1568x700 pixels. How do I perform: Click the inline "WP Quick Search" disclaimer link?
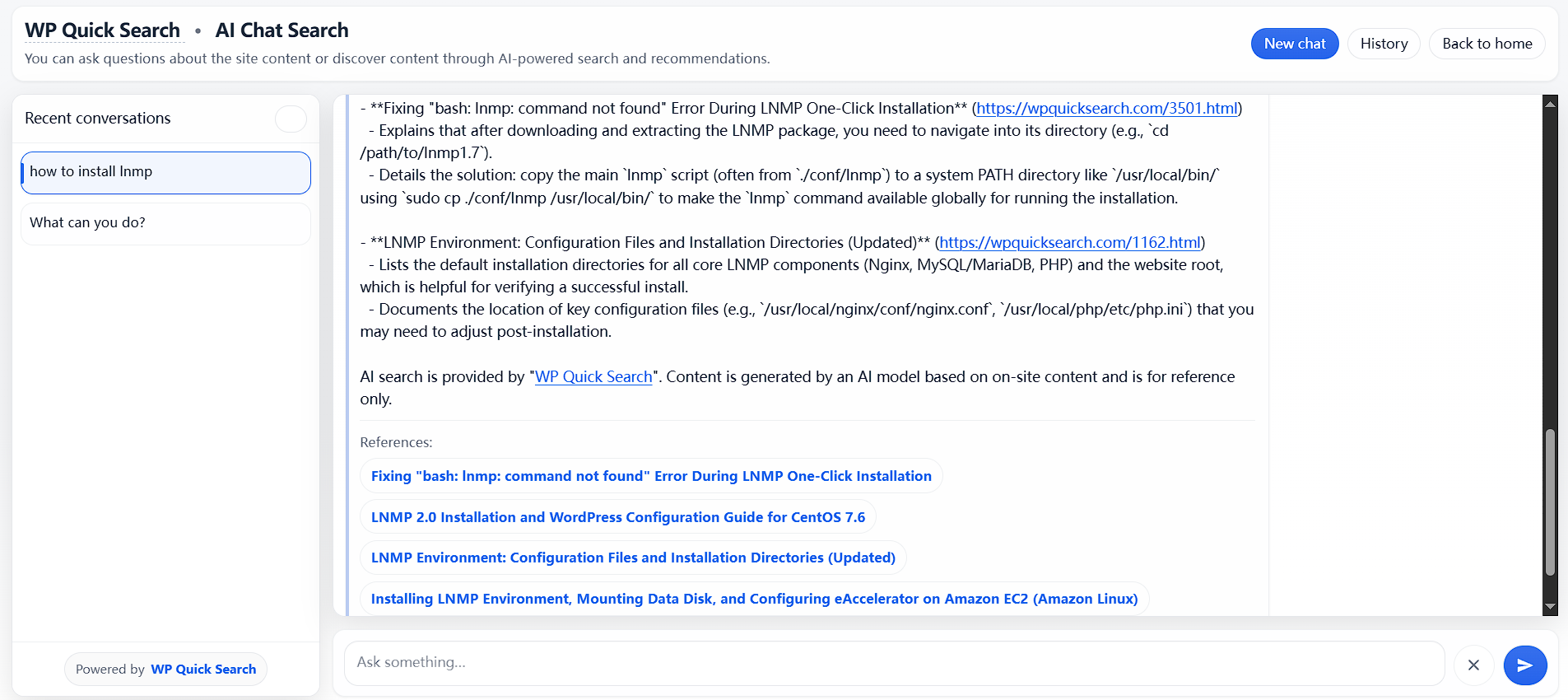point(593,377)
